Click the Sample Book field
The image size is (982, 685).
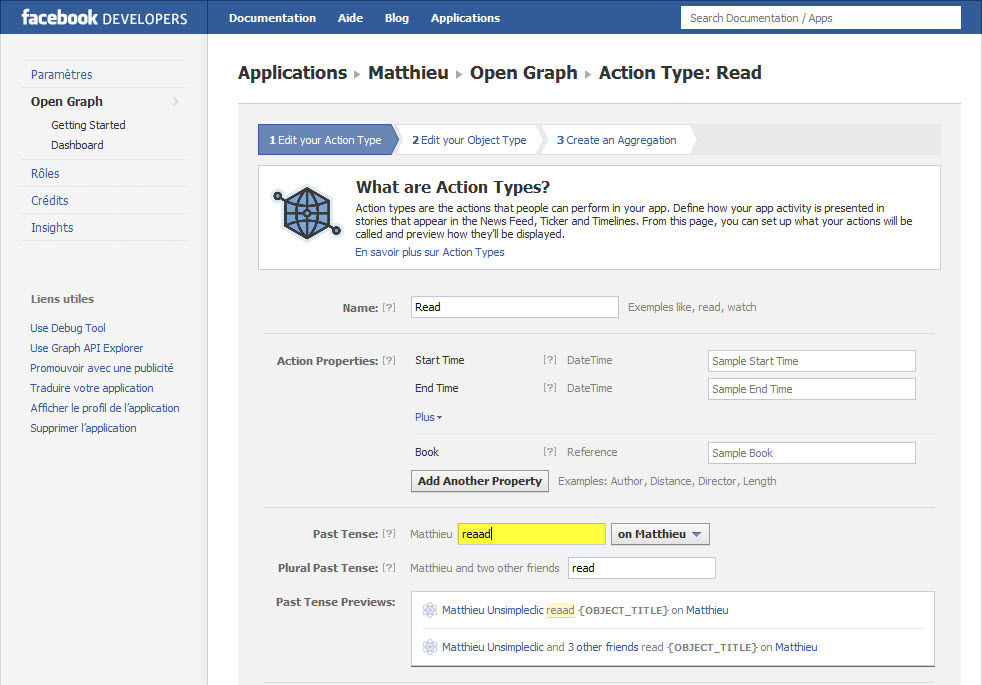[811, 453]
